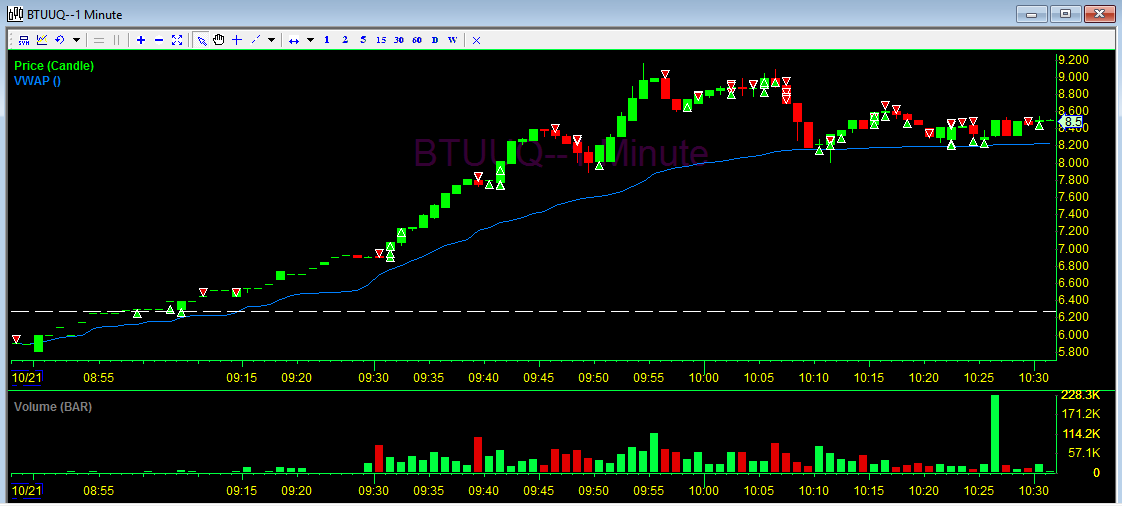Click the 08:55 time label on price chart
Screen dimensions: 1122x506
(x=99, y=377)
